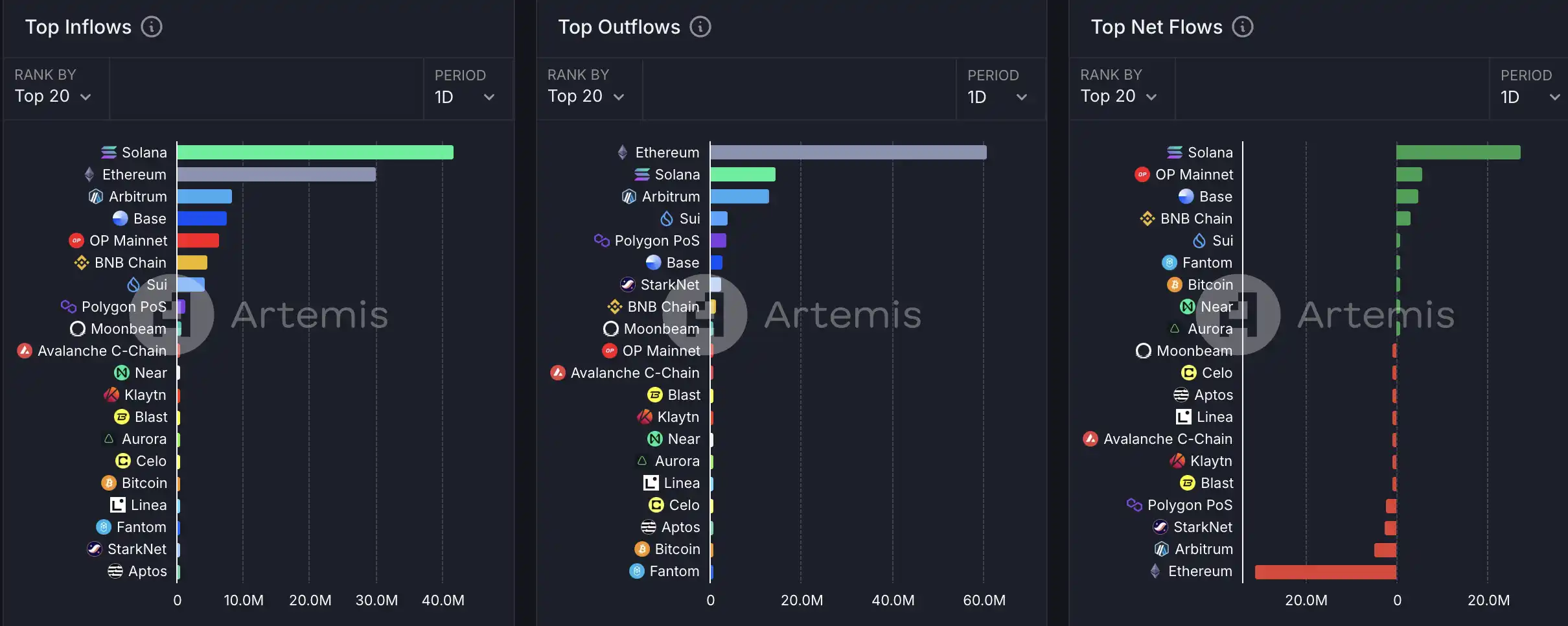Screen dimensions: 1568x626
Task: Click OP Mainnet logo in Net Flows chart
Action: 1142,174
